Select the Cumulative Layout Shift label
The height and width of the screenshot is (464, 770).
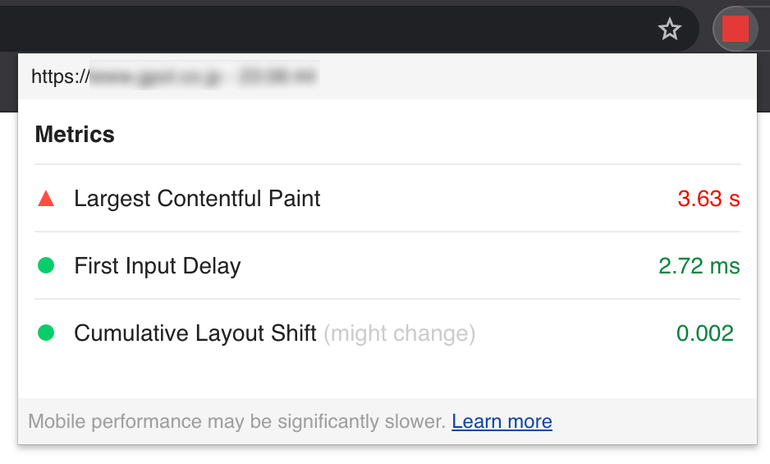(x=195, y=333)
